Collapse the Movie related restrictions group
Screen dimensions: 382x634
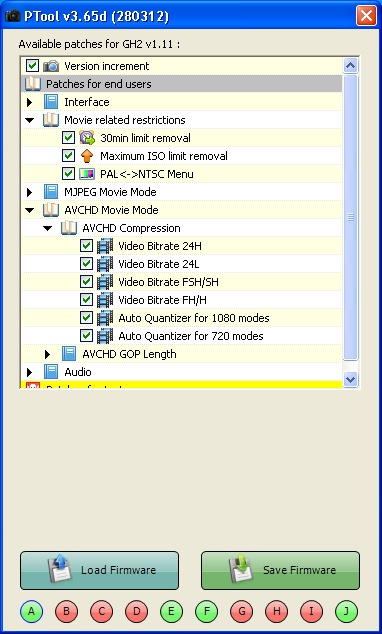click(x=30, y=120)
